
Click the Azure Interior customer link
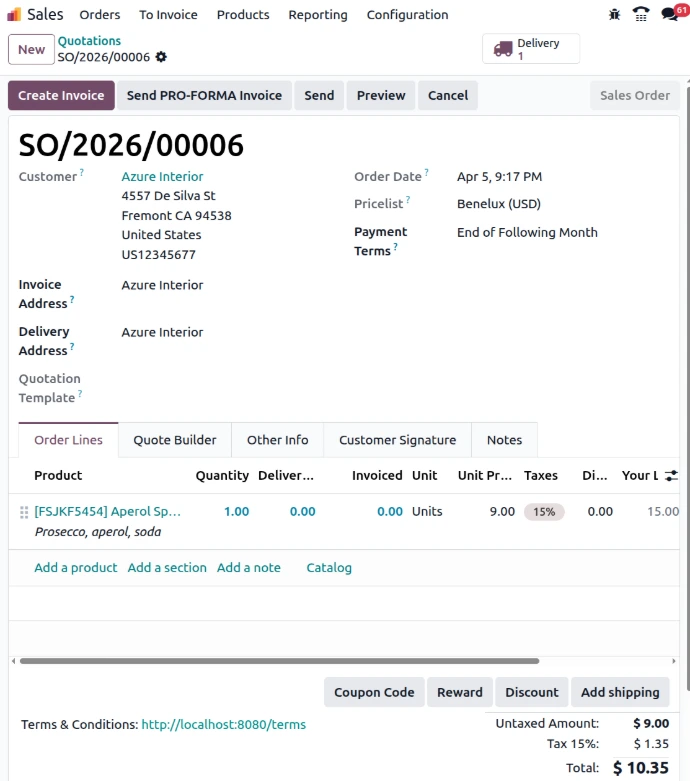162,177
